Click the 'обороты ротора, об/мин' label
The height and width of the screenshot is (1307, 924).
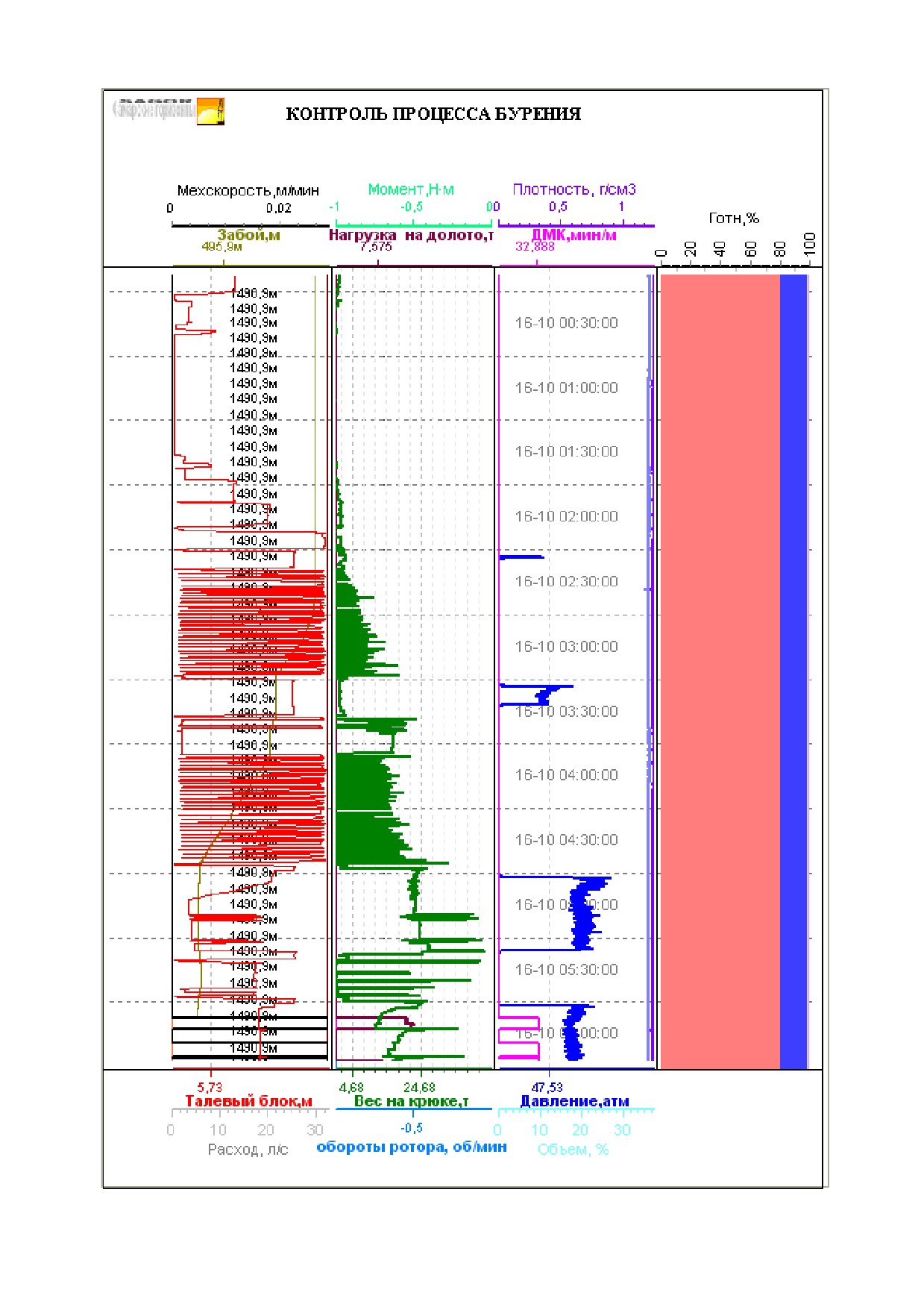pos(412,1147)
